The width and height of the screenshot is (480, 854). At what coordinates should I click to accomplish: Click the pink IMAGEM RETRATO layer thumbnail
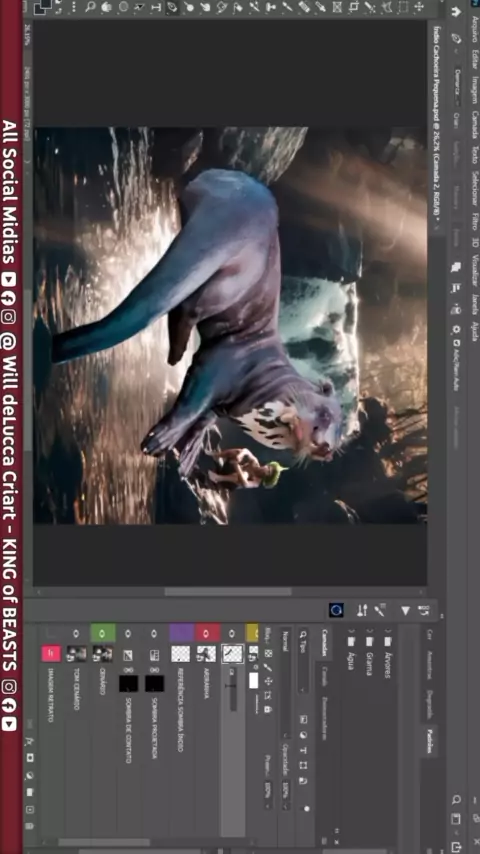(x=51, y=652)
